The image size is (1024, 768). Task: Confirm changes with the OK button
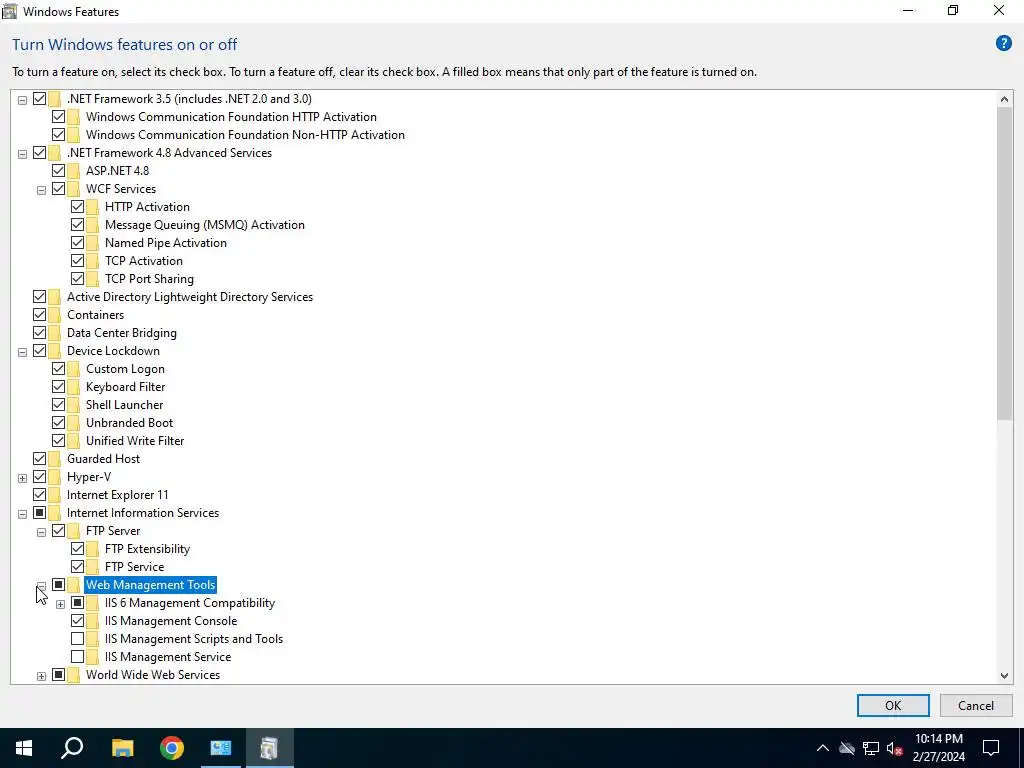coord(893,705)
